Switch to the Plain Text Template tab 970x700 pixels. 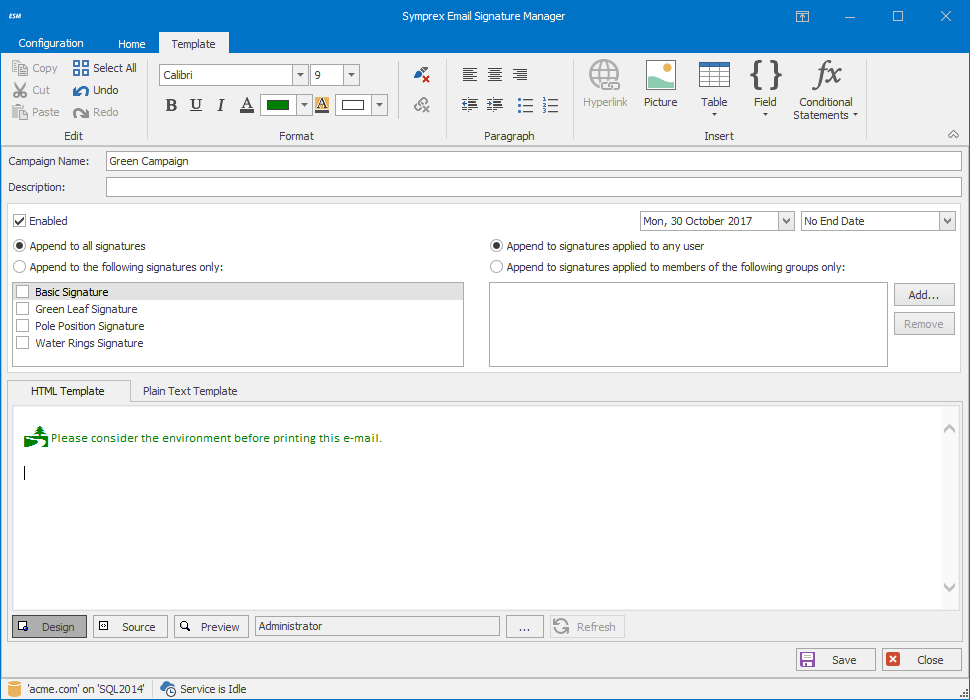(x=190, y=391)
